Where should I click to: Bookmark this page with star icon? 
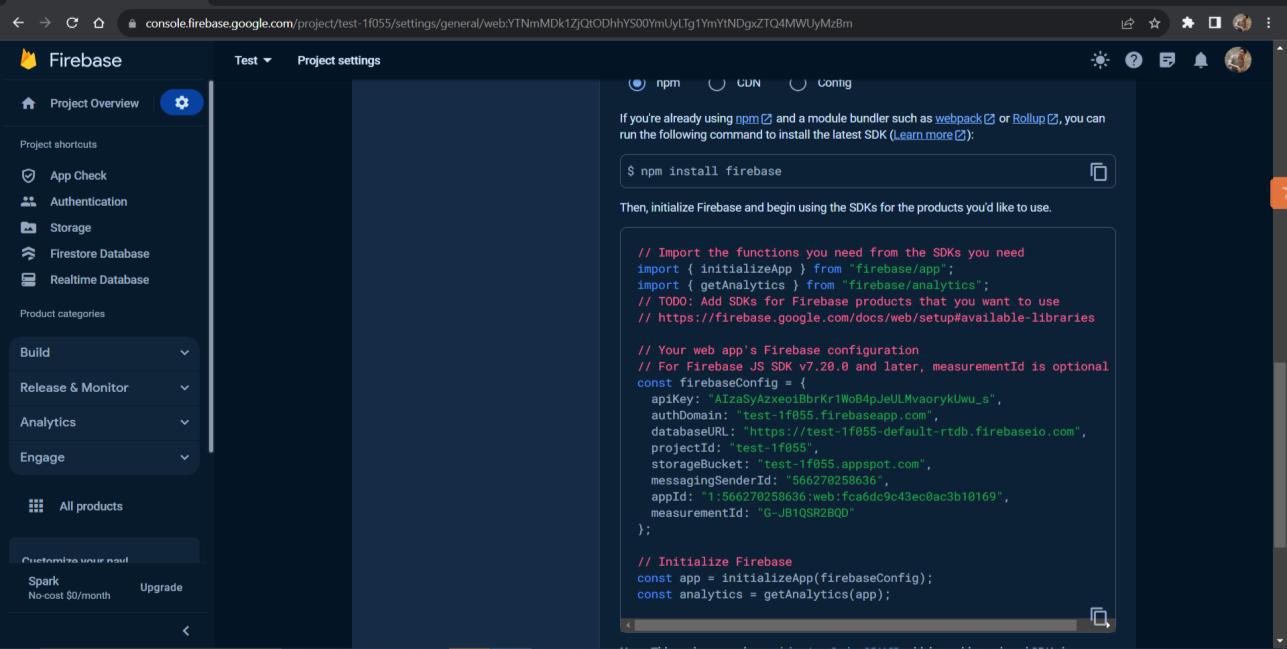pyautogui.click(x=1155, y=22)
